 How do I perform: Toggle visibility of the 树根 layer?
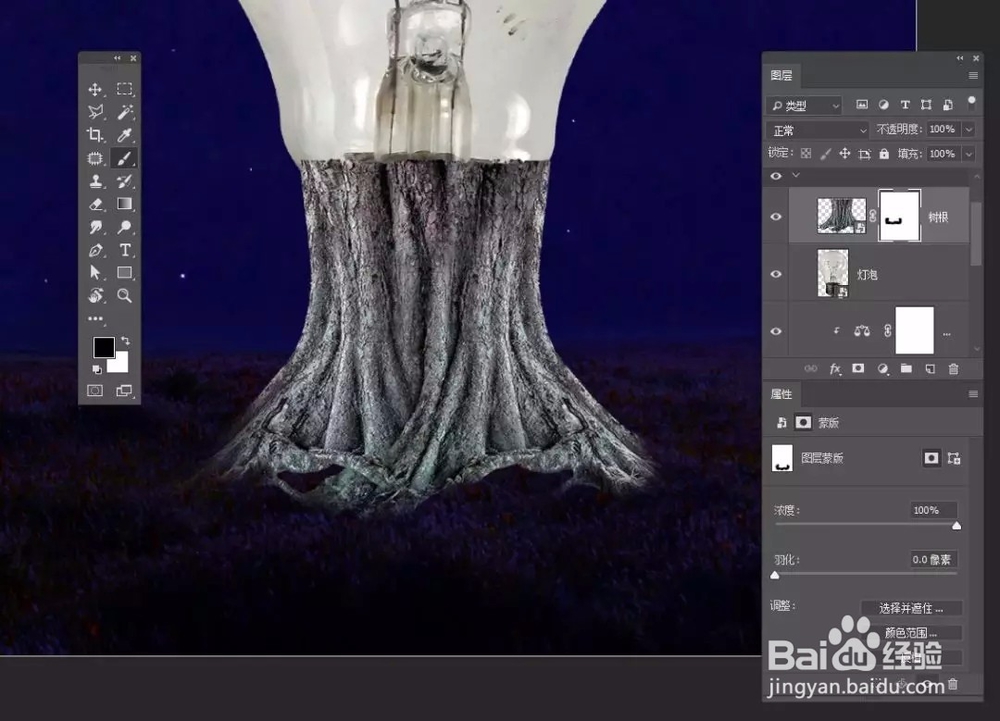click(x=777, y=216)
